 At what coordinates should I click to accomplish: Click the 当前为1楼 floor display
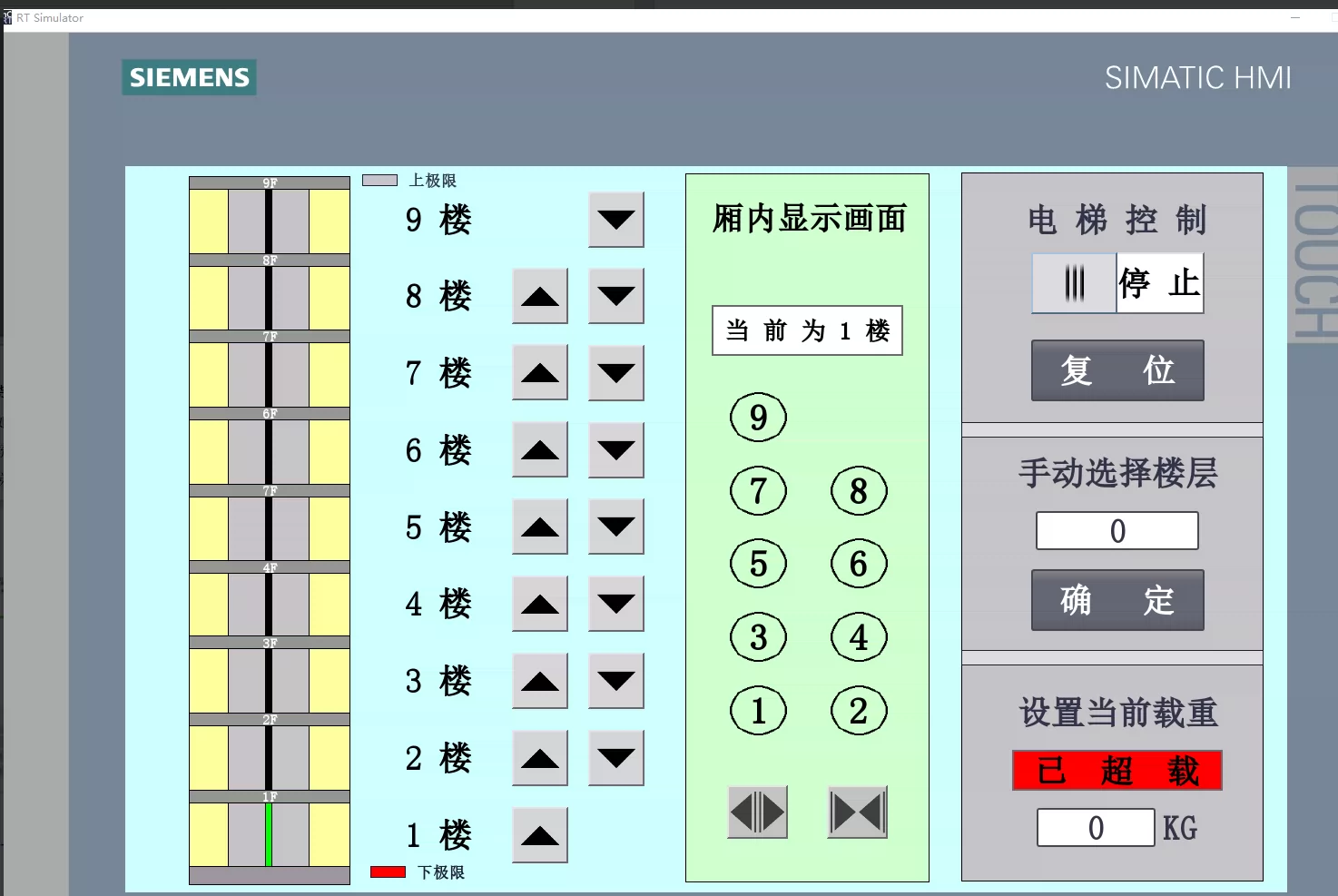808,330
